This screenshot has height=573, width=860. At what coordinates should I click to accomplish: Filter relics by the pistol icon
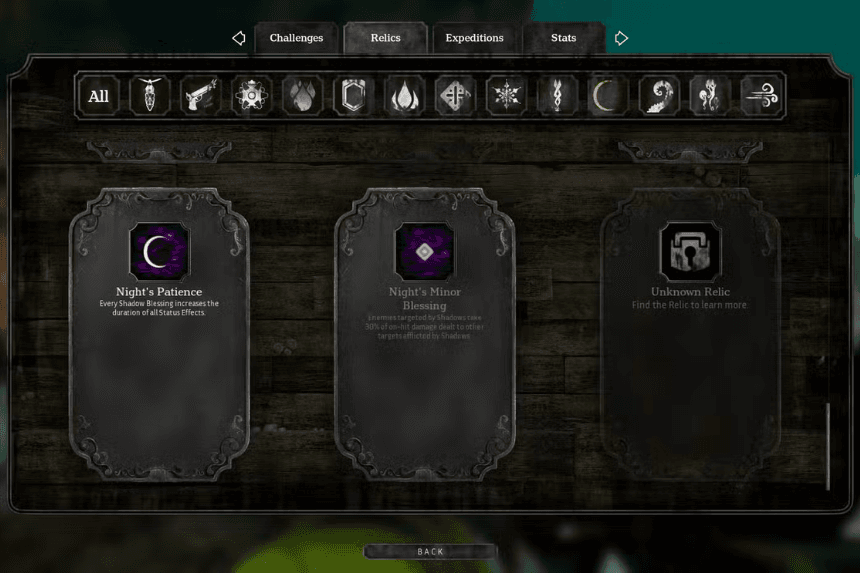[200, 96]
